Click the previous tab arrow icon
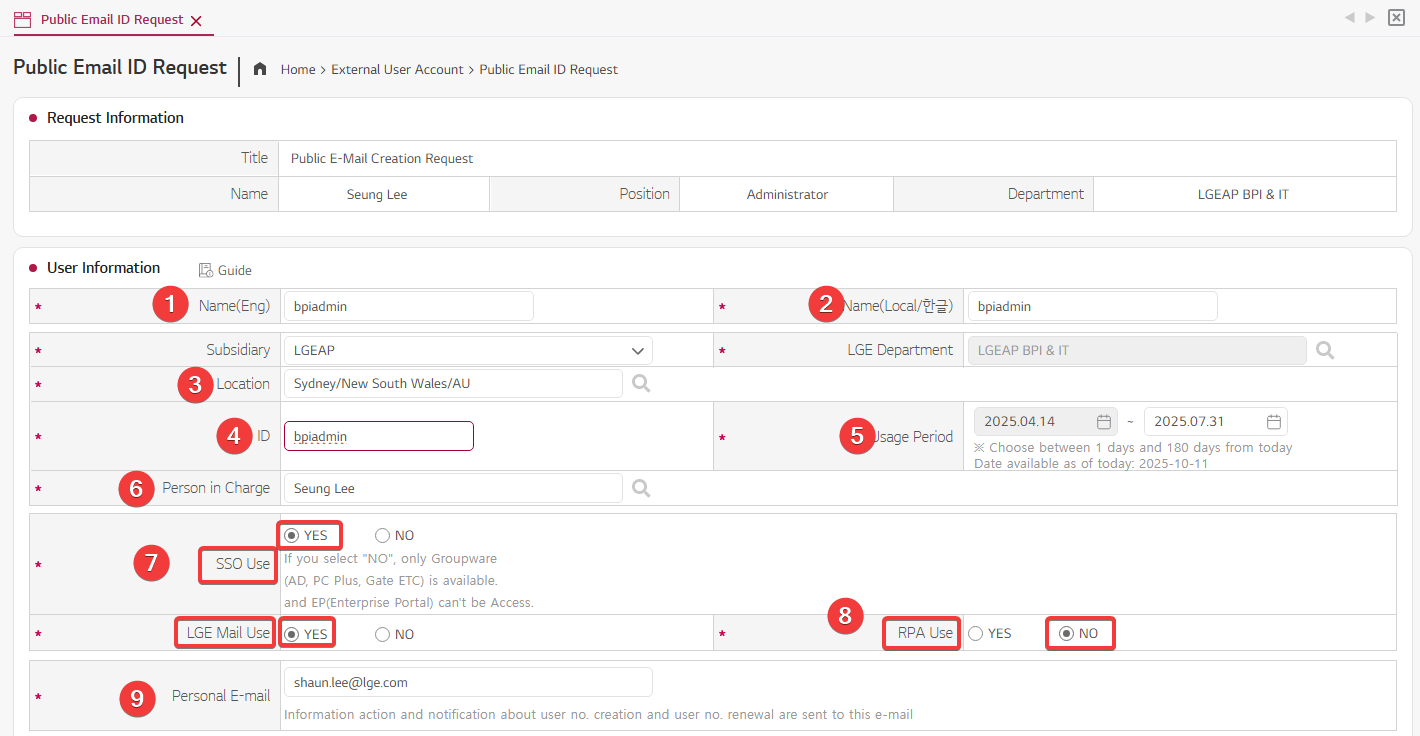Screen dimensions: 1420x736 1350,17
